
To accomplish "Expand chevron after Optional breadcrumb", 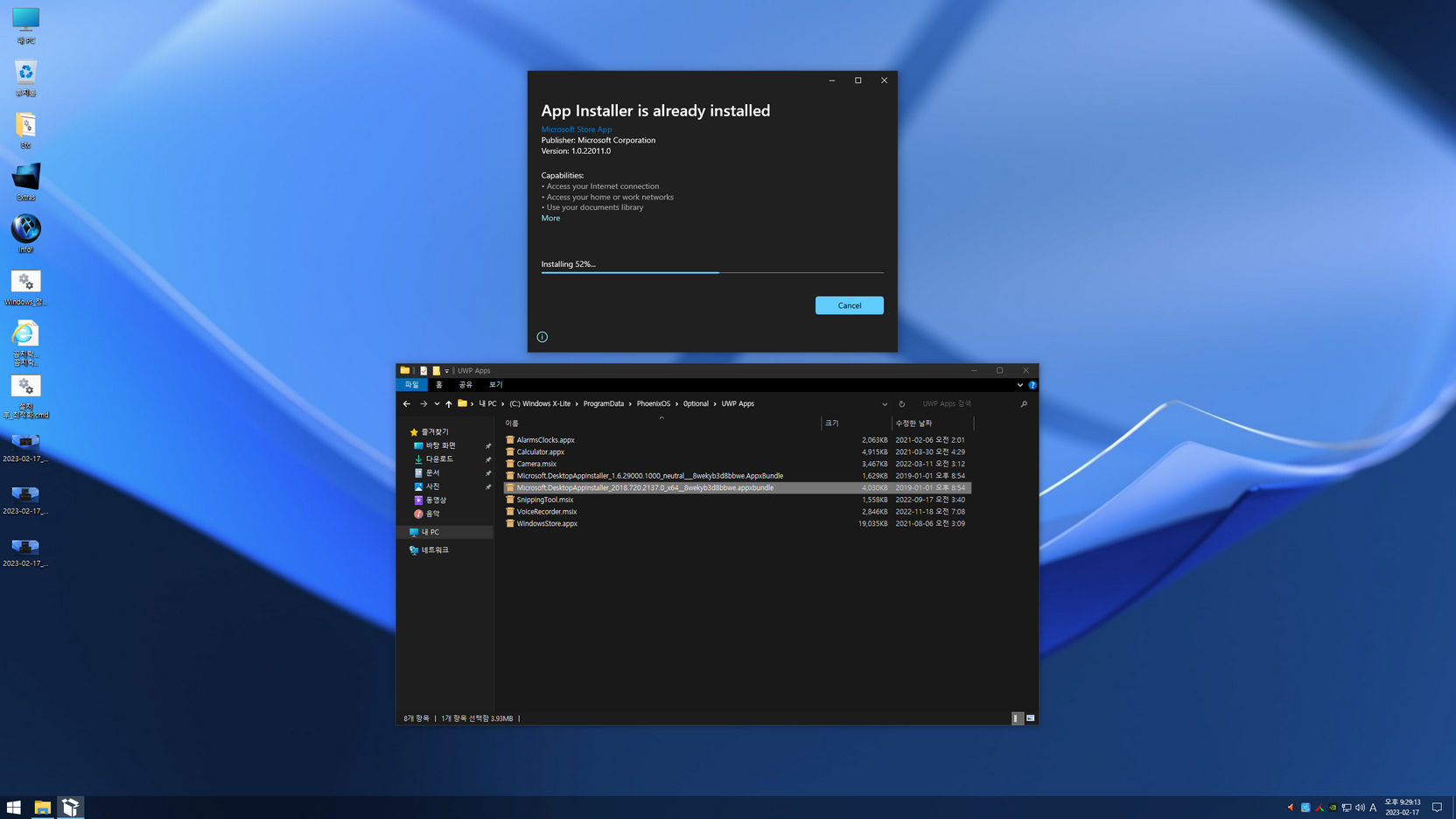I will coord(715,404).
